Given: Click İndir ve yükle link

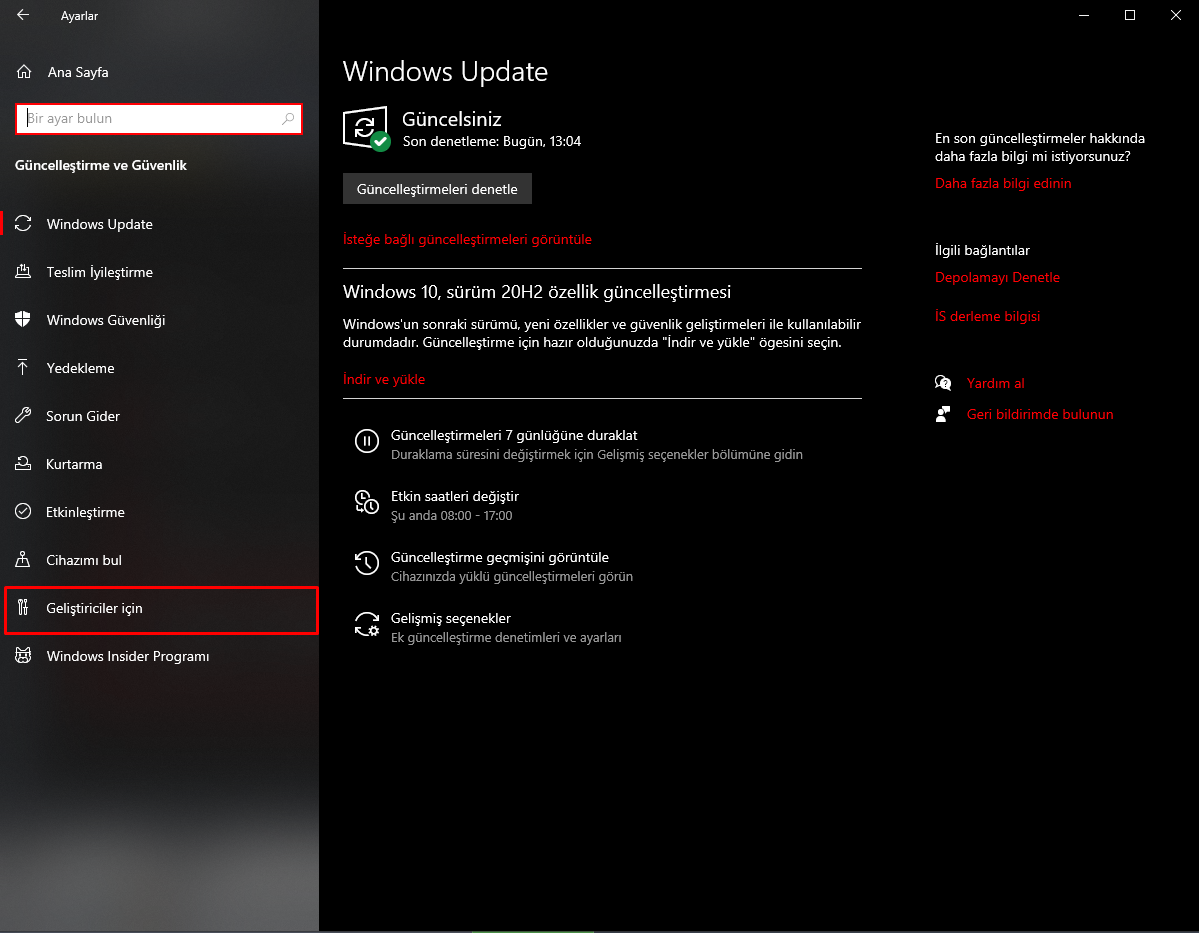Looking at the screenshot, I should point(384,379).
